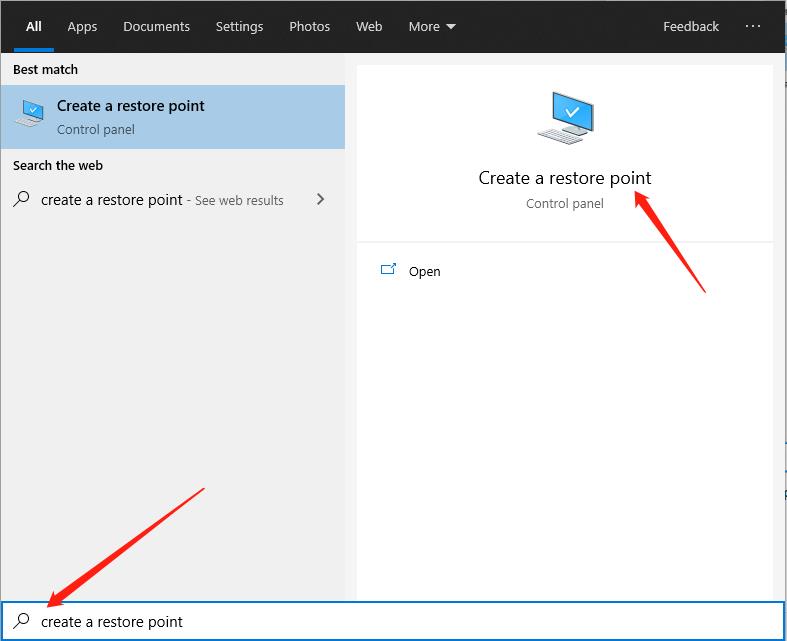The width and height of the screenshot is (787, 641).
Task: Click the search box magnifier icon
Action: [22, 621]
